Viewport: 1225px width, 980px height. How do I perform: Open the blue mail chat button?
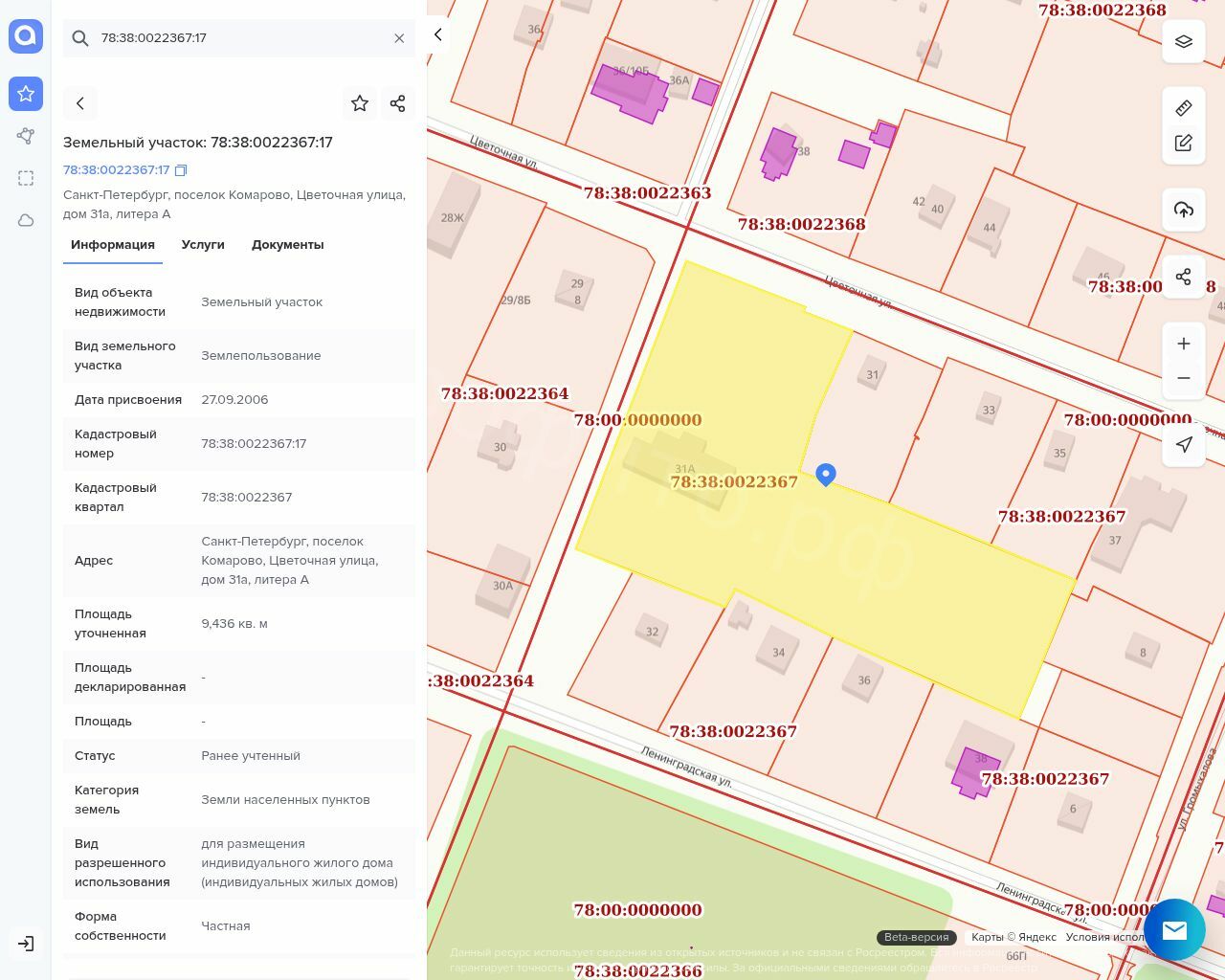coord(1174,930)
